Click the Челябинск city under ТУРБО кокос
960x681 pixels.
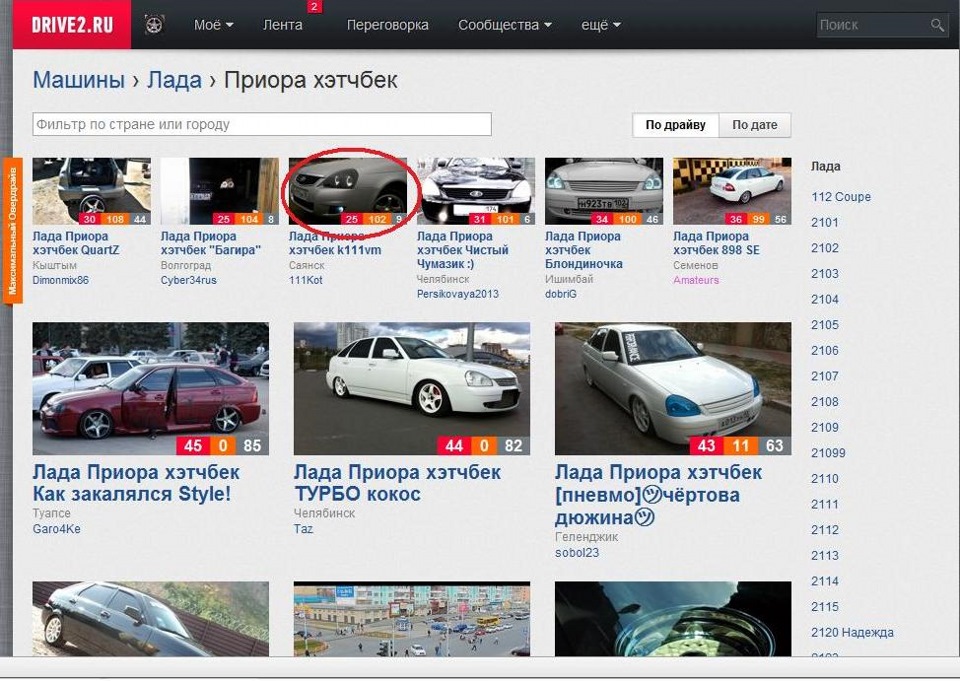[x=324, y=513]
